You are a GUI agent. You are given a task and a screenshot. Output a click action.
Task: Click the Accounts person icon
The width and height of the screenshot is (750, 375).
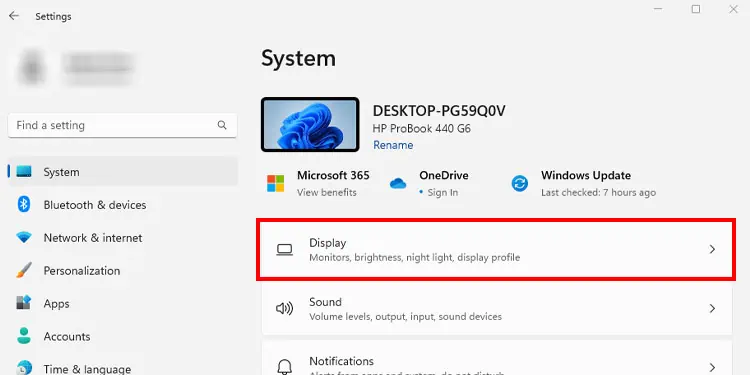(23, 336)
